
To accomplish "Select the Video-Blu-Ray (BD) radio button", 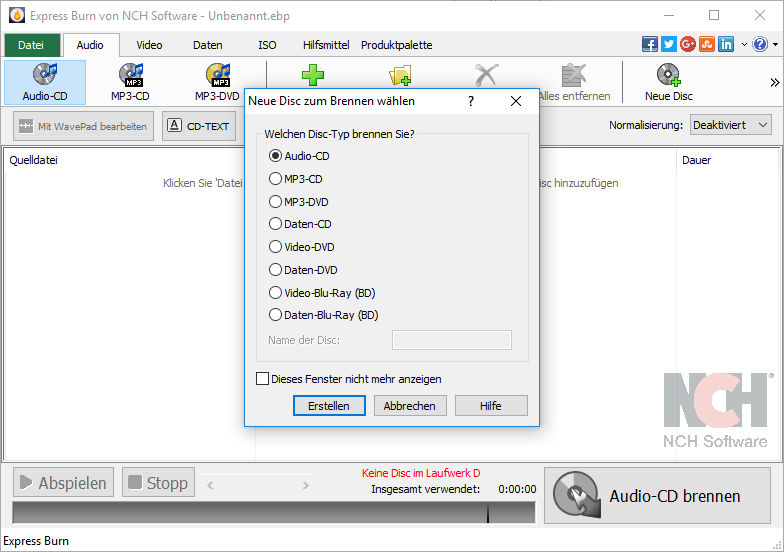I will [275, 292].
